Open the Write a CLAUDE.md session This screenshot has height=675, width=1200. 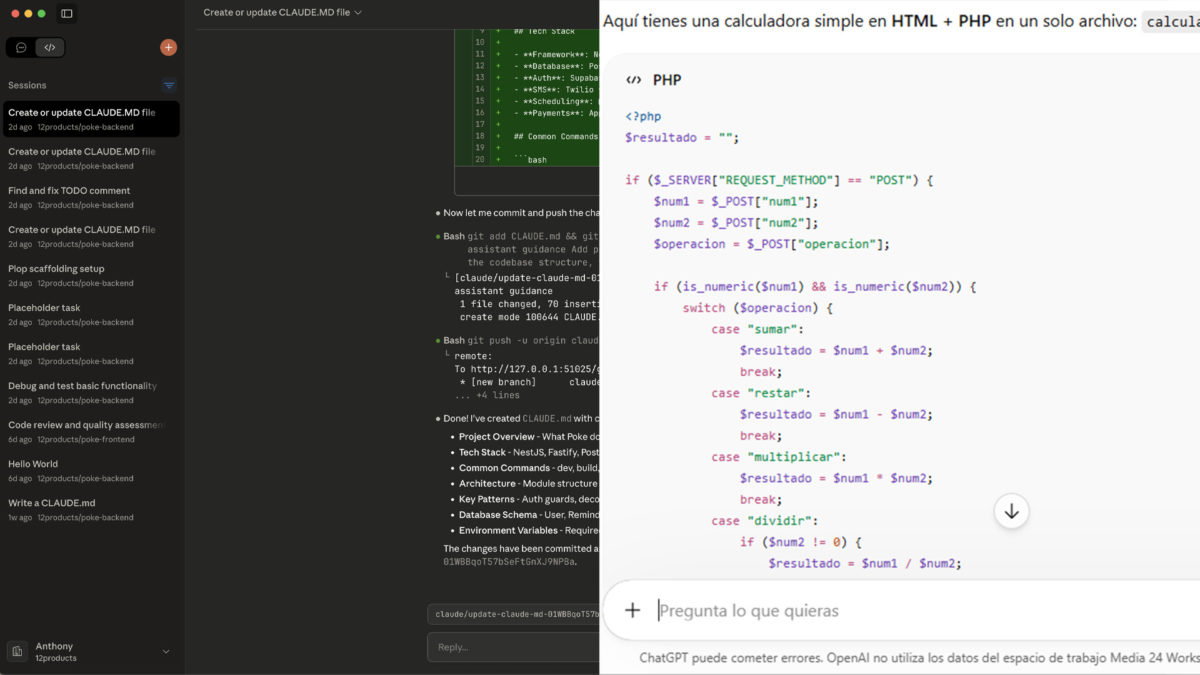pyautogui.click(x=92, y=509)
